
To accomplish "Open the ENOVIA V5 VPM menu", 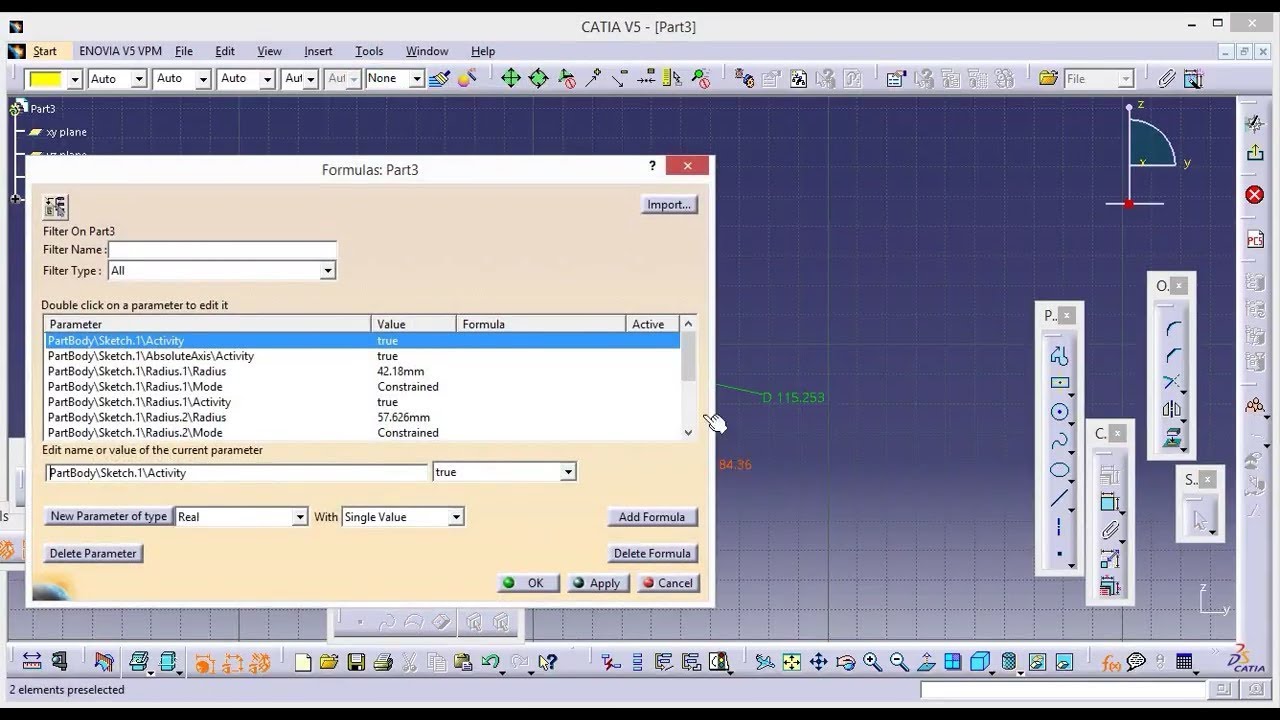I will coord(120,51).
